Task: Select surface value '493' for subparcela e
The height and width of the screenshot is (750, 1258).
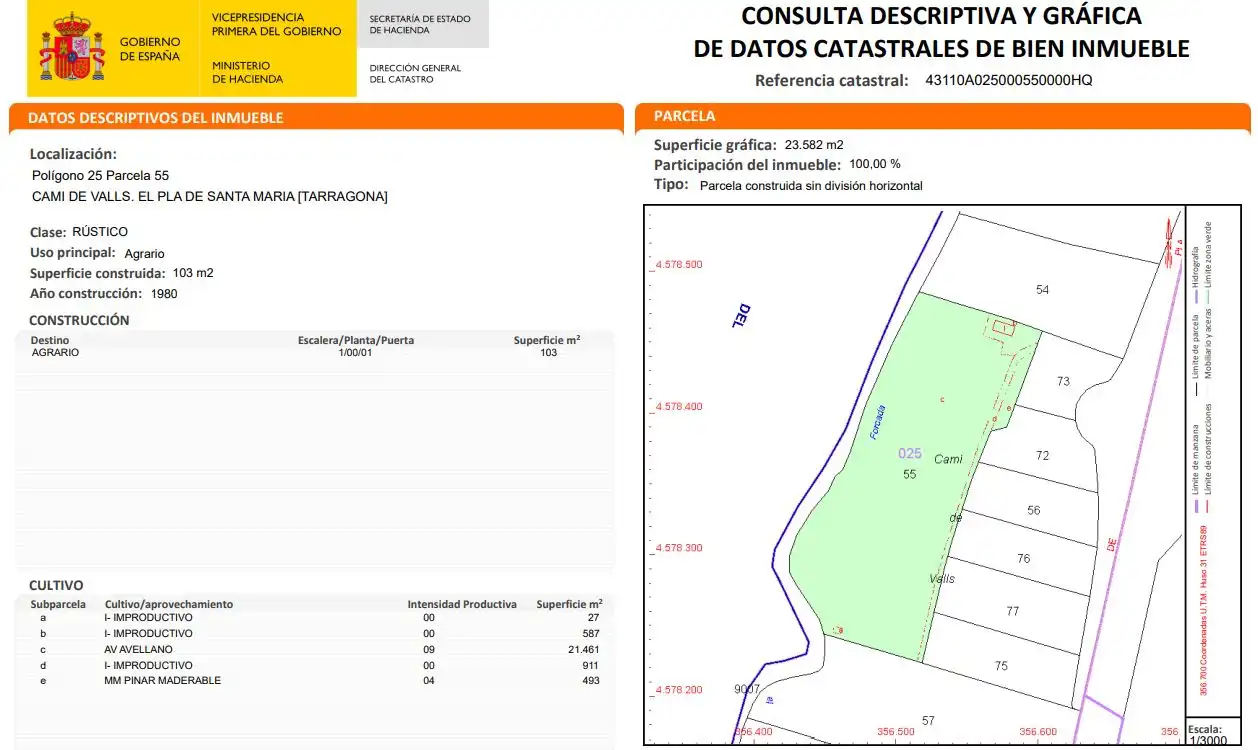Action: (x=591, y=681)
